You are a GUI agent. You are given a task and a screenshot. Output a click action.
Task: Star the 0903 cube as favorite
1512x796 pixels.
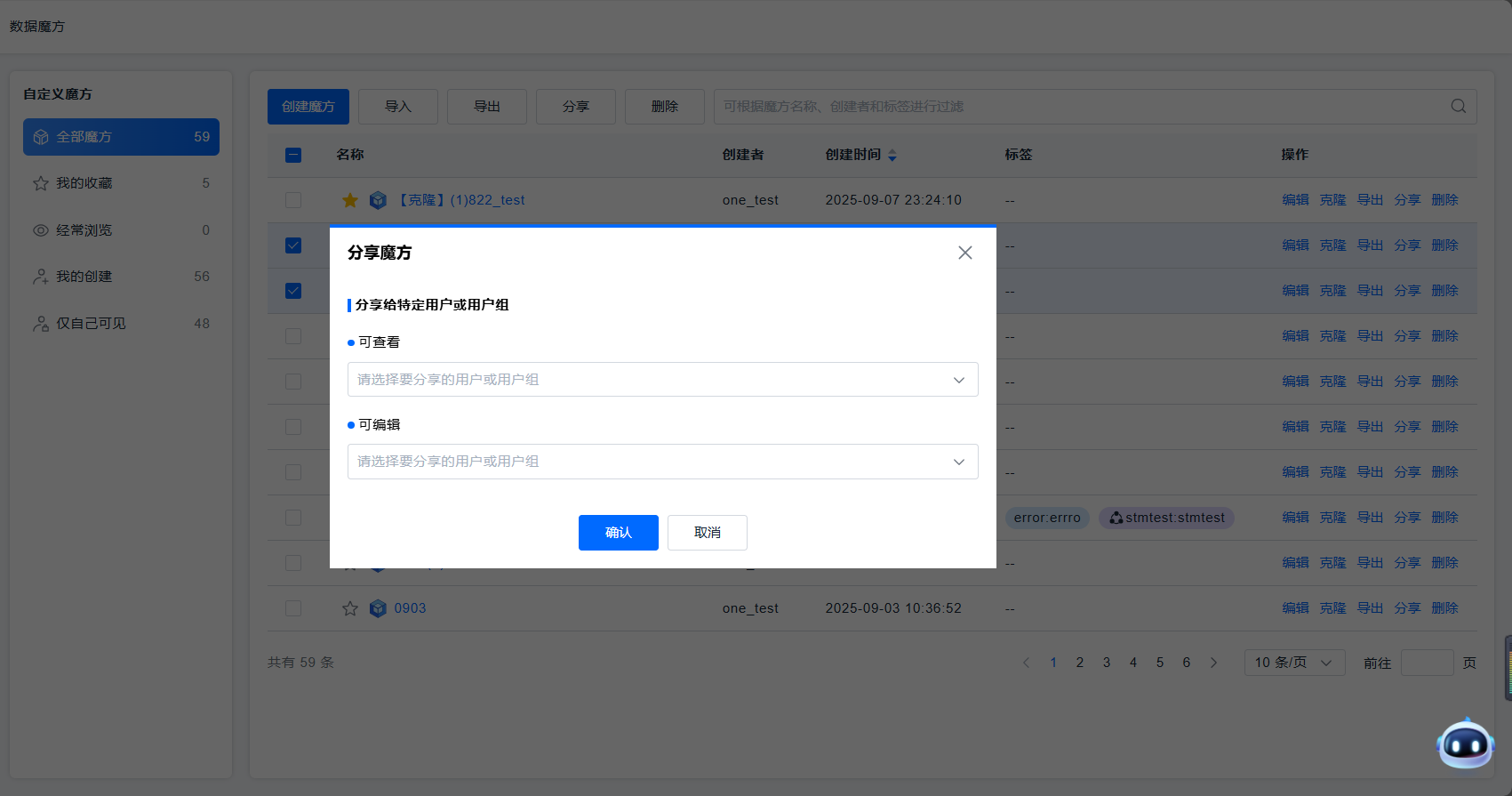click(x=350, y=608)
